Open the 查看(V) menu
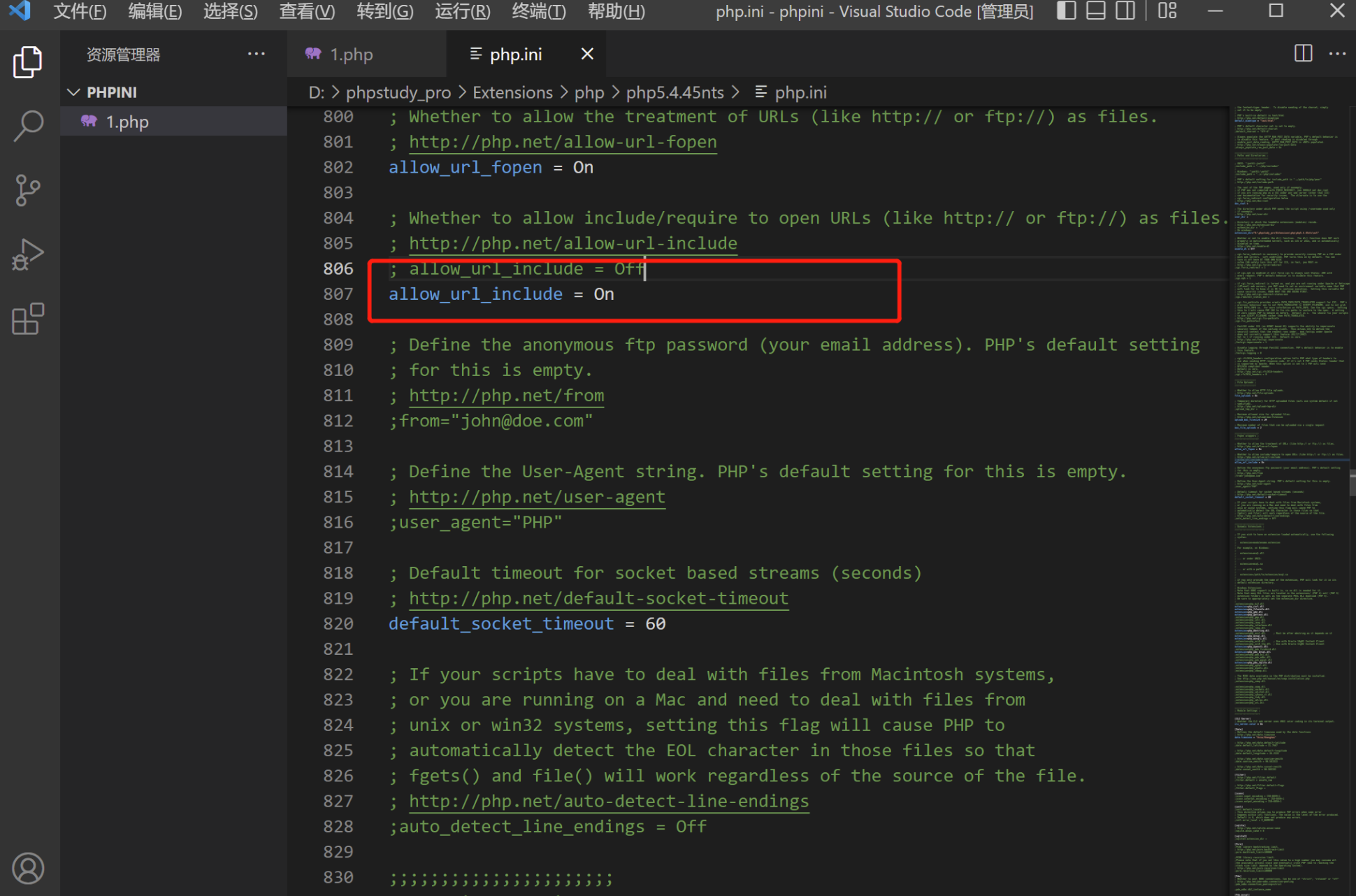This screenshot has height=896, width=1356. pyautogui.click(x=307, y=11)
